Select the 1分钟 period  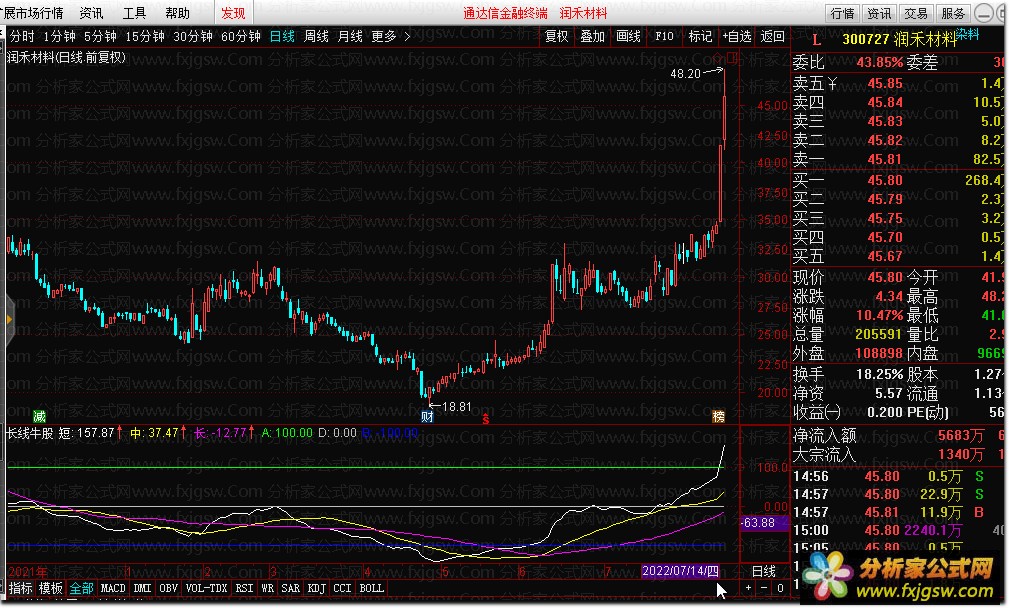click(59, 37)
